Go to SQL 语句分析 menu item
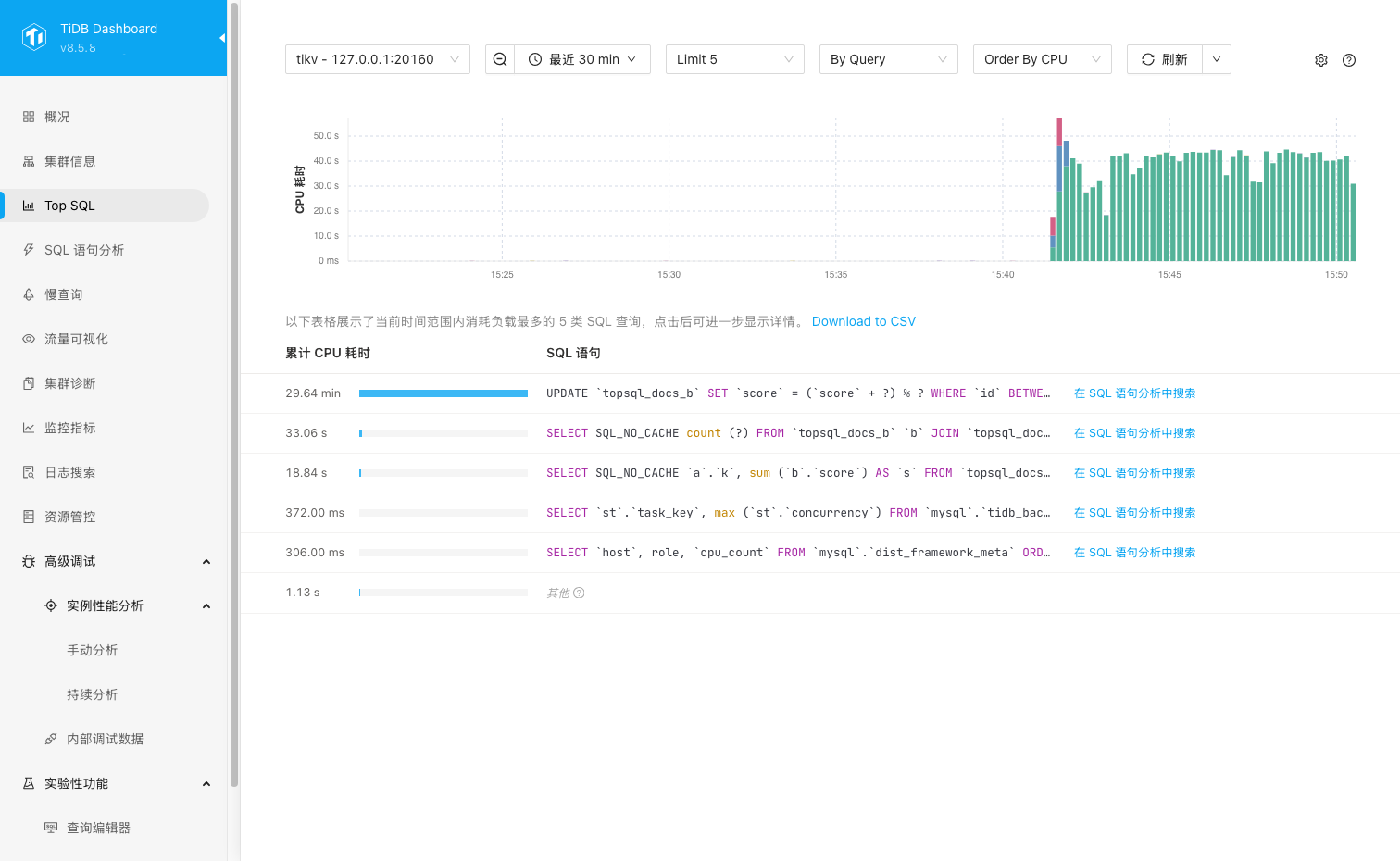The height and width of the screenshot is (861, 1400). coord(84,250)
